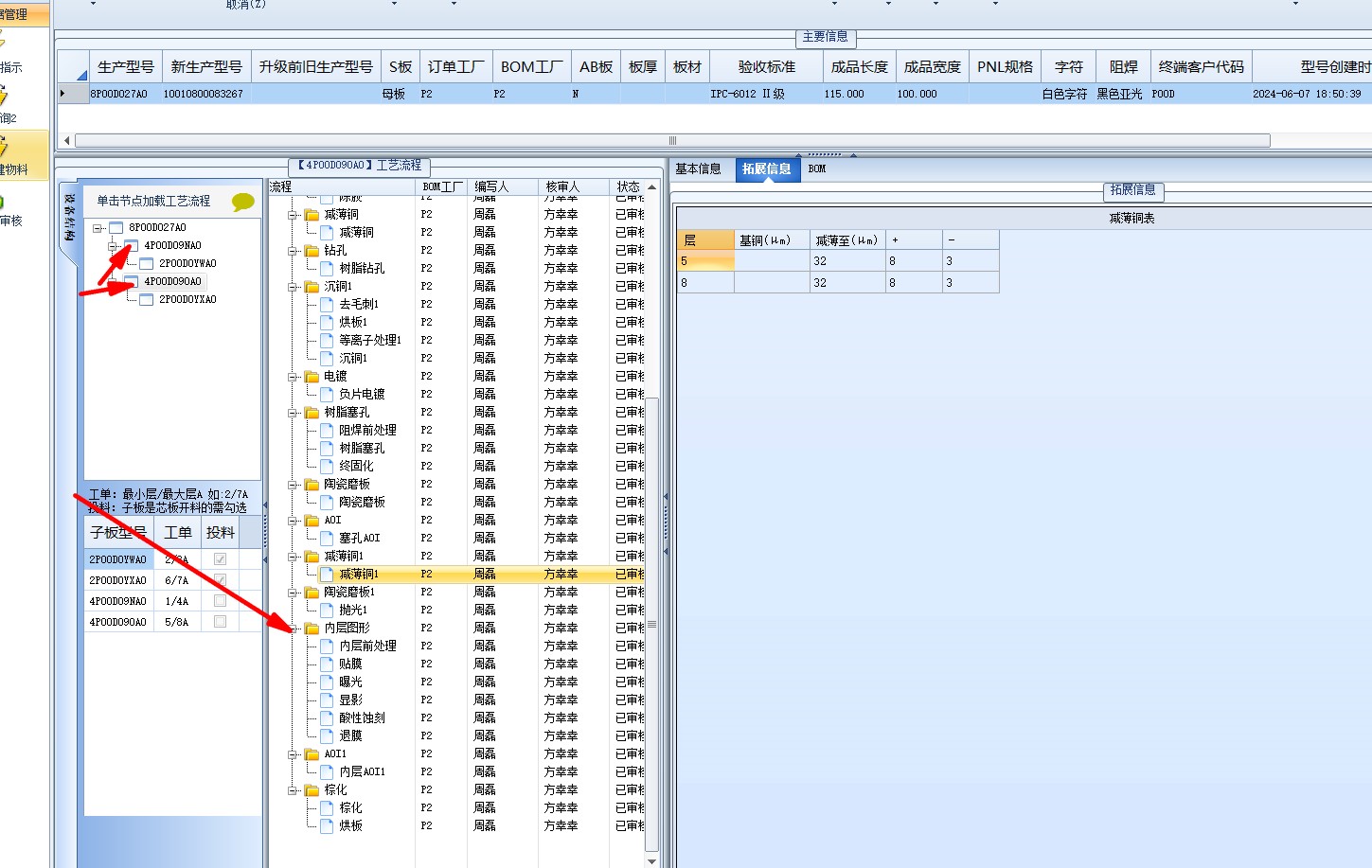Click the page icon of 负片电镀 step

click(328, 395)
